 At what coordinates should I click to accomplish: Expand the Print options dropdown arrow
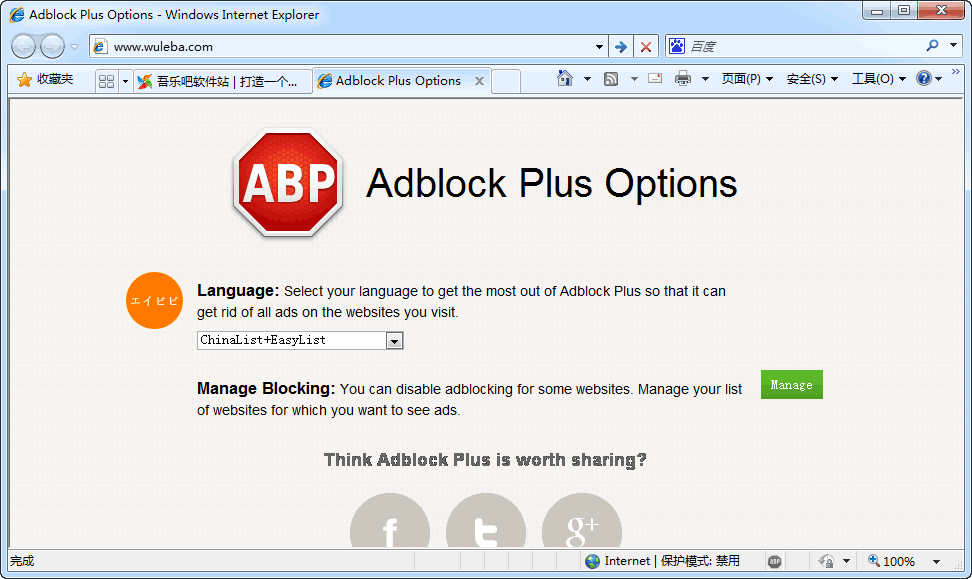tap(705, 79)
